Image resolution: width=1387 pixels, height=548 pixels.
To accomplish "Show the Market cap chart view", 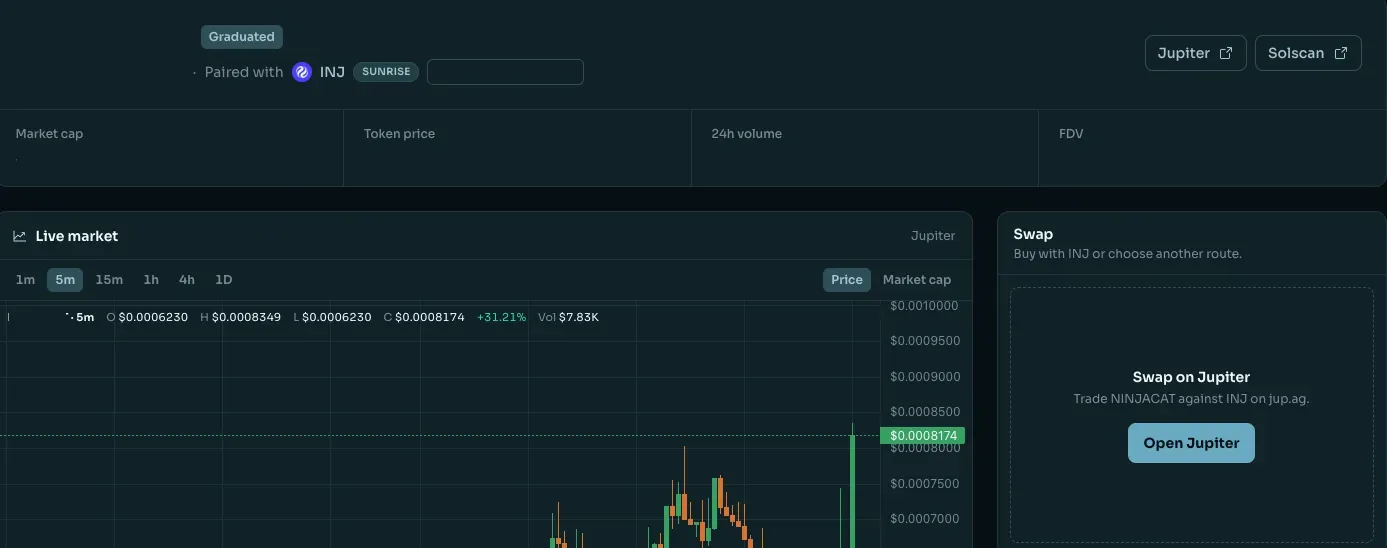I will click(x=917, y=280).
